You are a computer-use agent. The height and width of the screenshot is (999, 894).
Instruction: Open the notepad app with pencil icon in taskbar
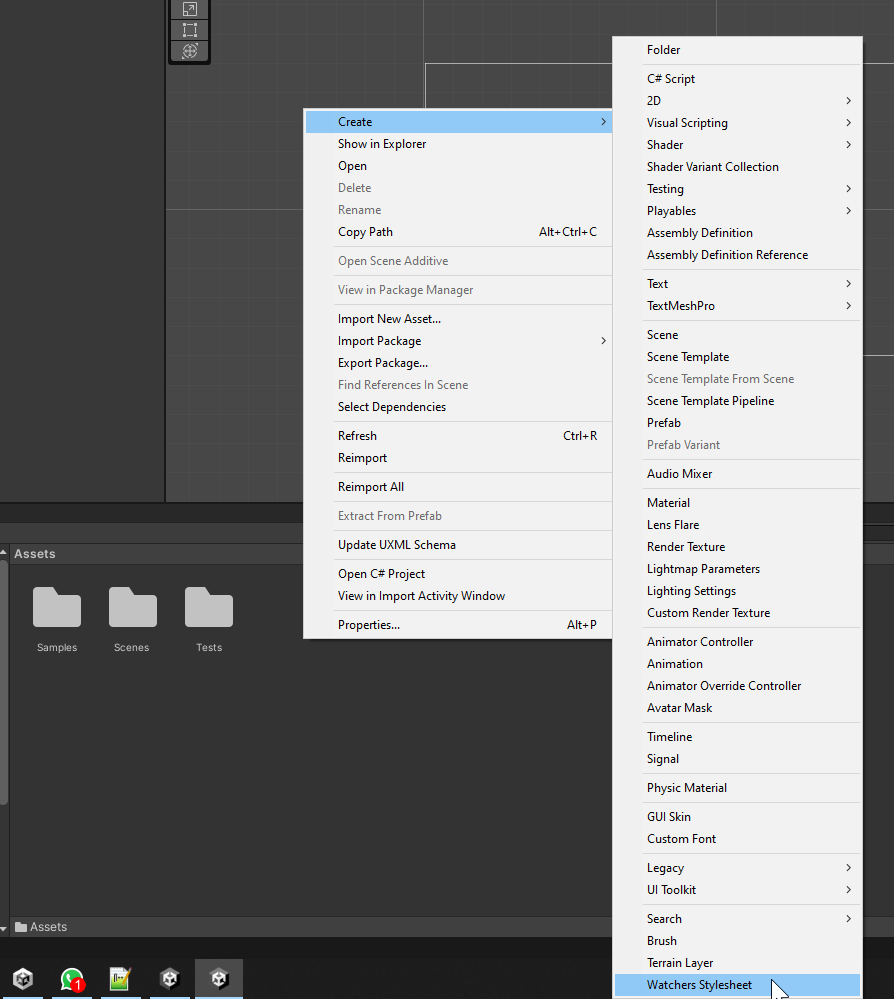pyautogui.click(x=121, y=979)
